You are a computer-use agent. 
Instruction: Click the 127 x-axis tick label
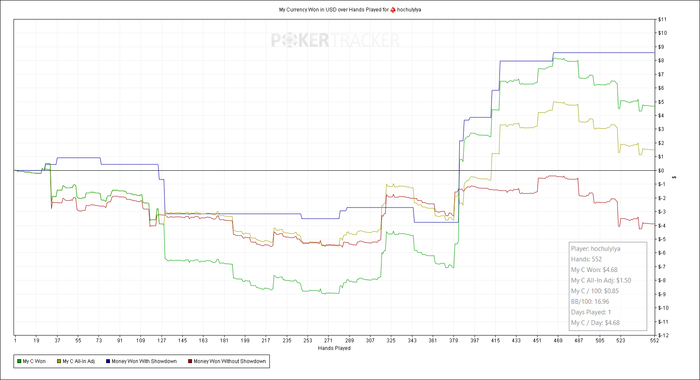[161, 340]
